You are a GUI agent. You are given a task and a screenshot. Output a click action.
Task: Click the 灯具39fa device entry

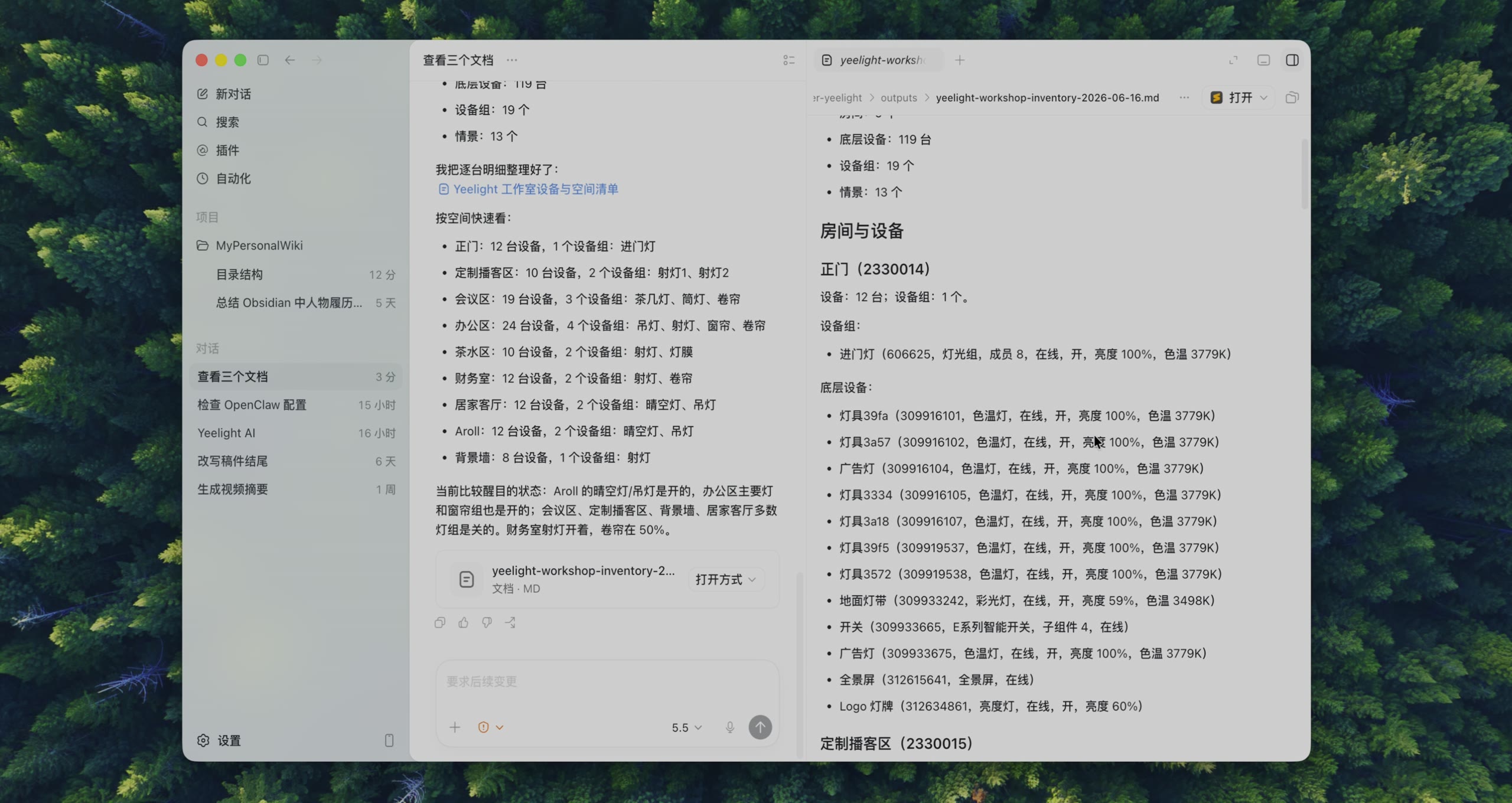click(1028, 416)
